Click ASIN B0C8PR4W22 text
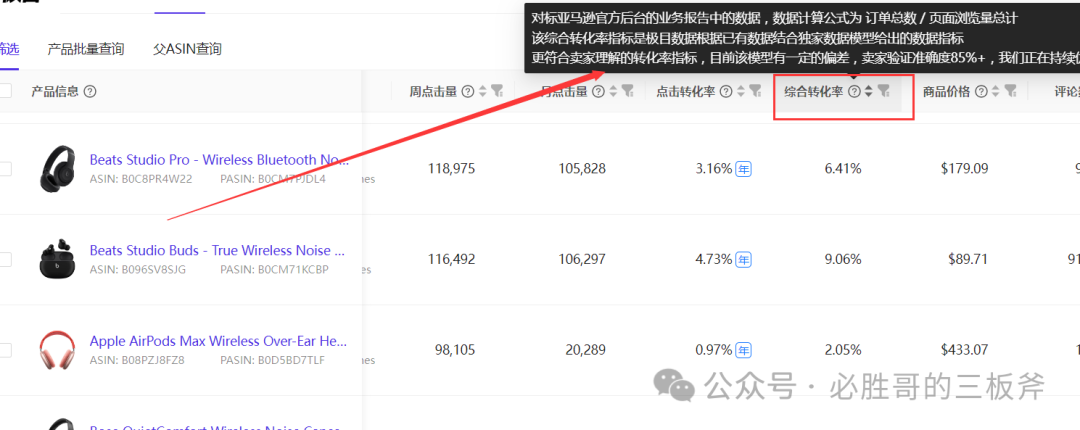 [141, 178]
